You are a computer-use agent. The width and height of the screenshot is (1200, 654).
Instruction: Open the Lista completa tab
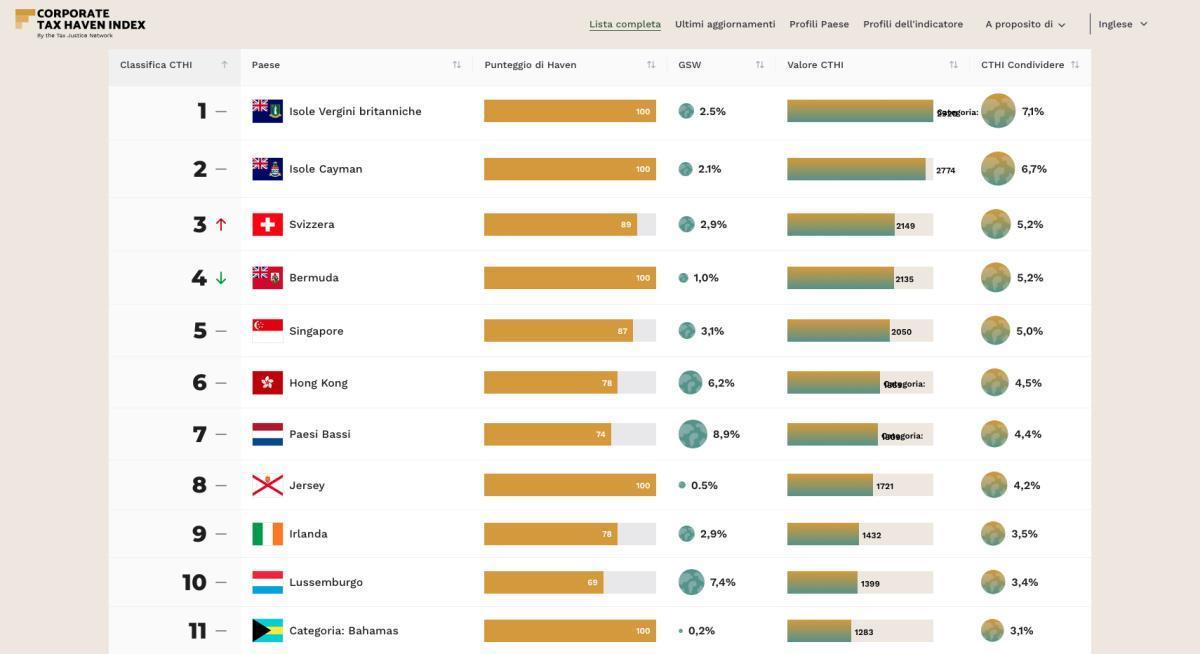625,24
